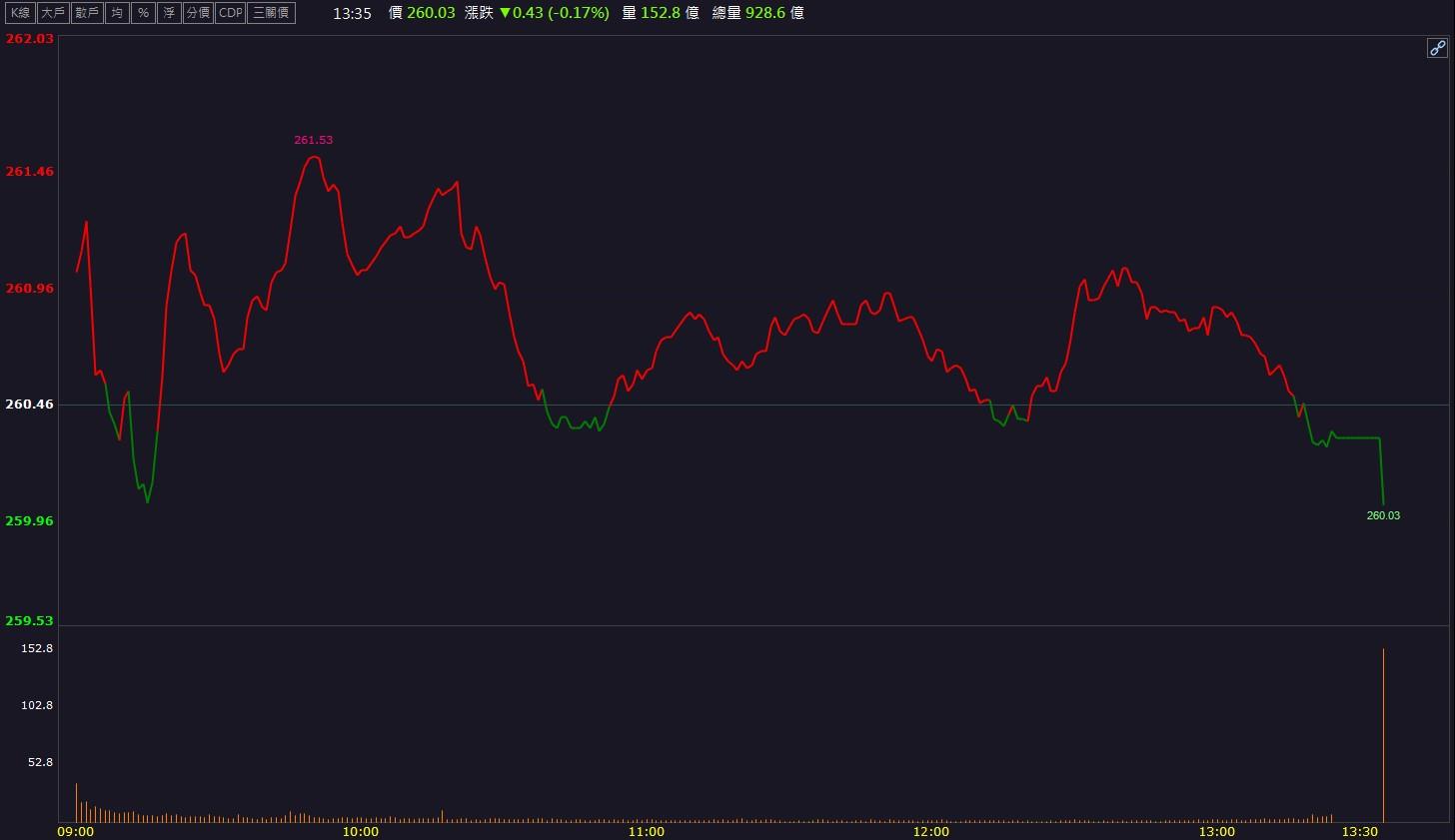Viewport: 1455px width, 840px height.
Task: Click the 262.03 top axis price
Action: coord(29,38)
